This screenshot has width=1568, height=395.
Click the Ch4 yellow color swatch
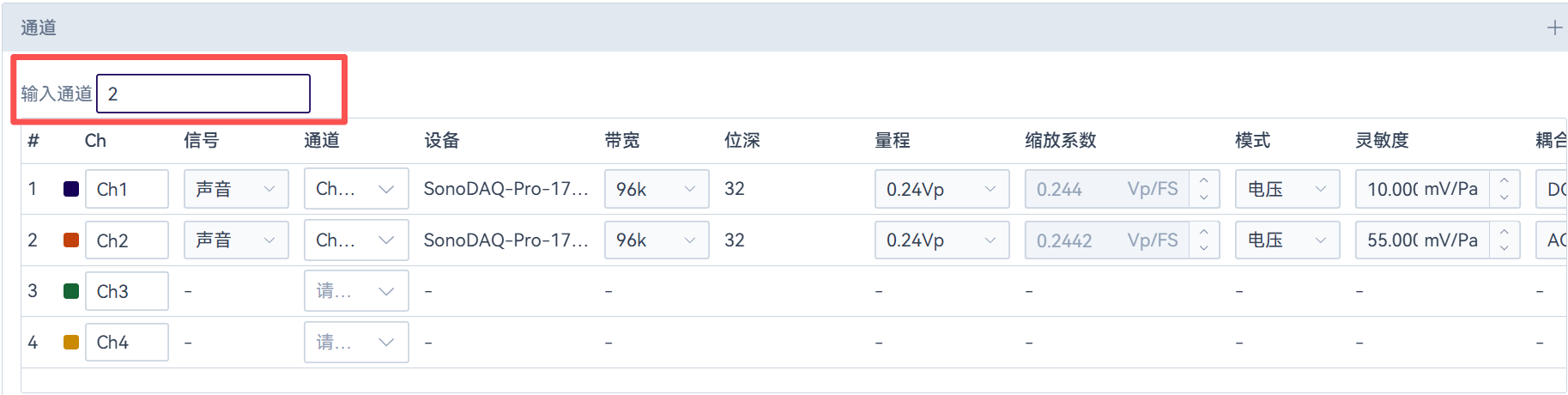(71, 342)
